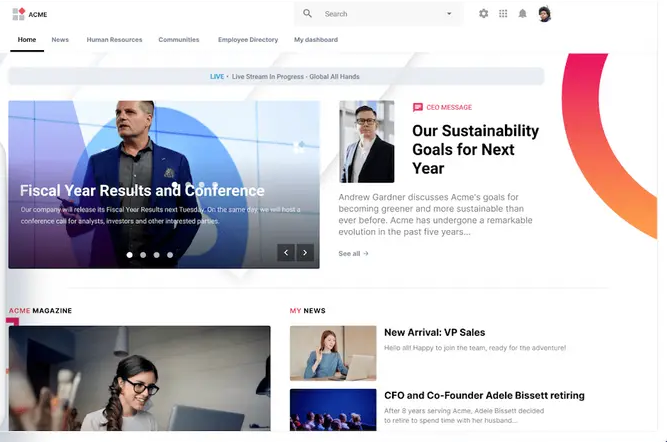
Task: Select the first carousel dot
Action: tap(130, 255)
